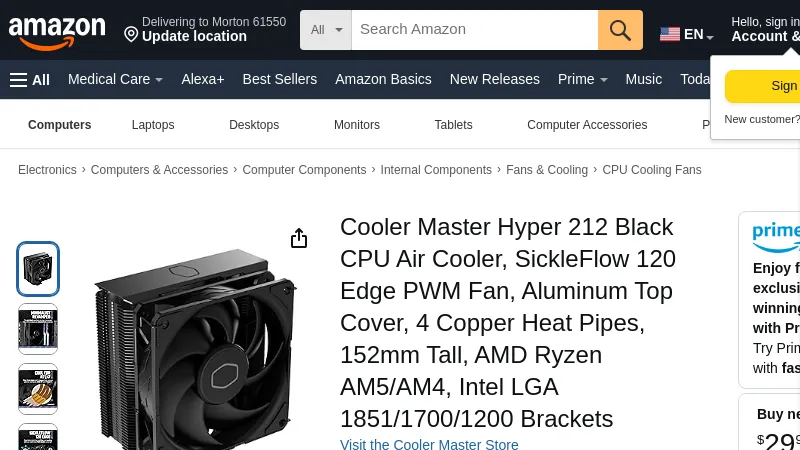This screenshot has height=450, width=800.
Task: Click the orange search magnifier button
Action: (x=620, y=30)
